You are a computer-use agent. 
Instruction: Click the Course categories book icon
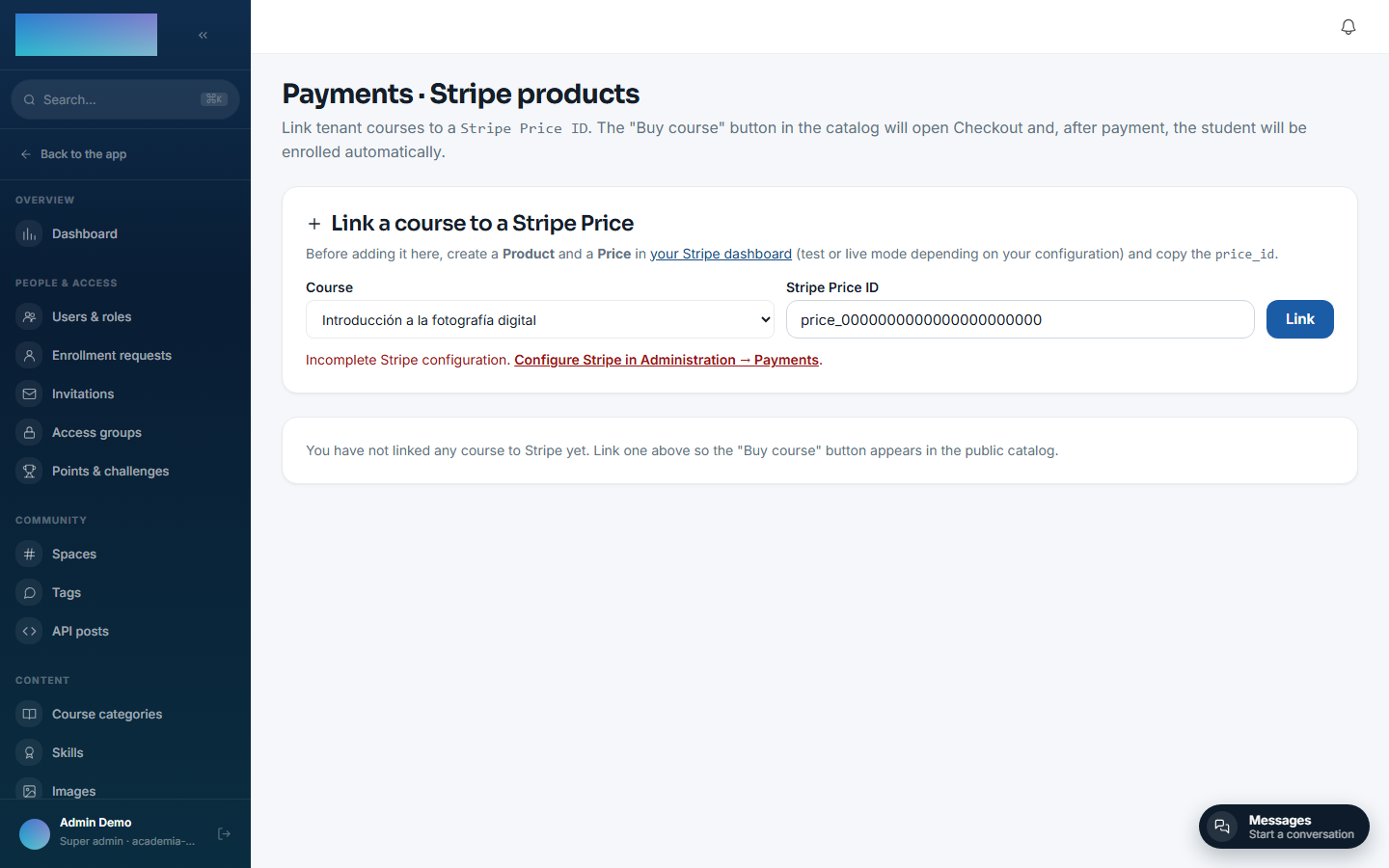pos(30,715)
